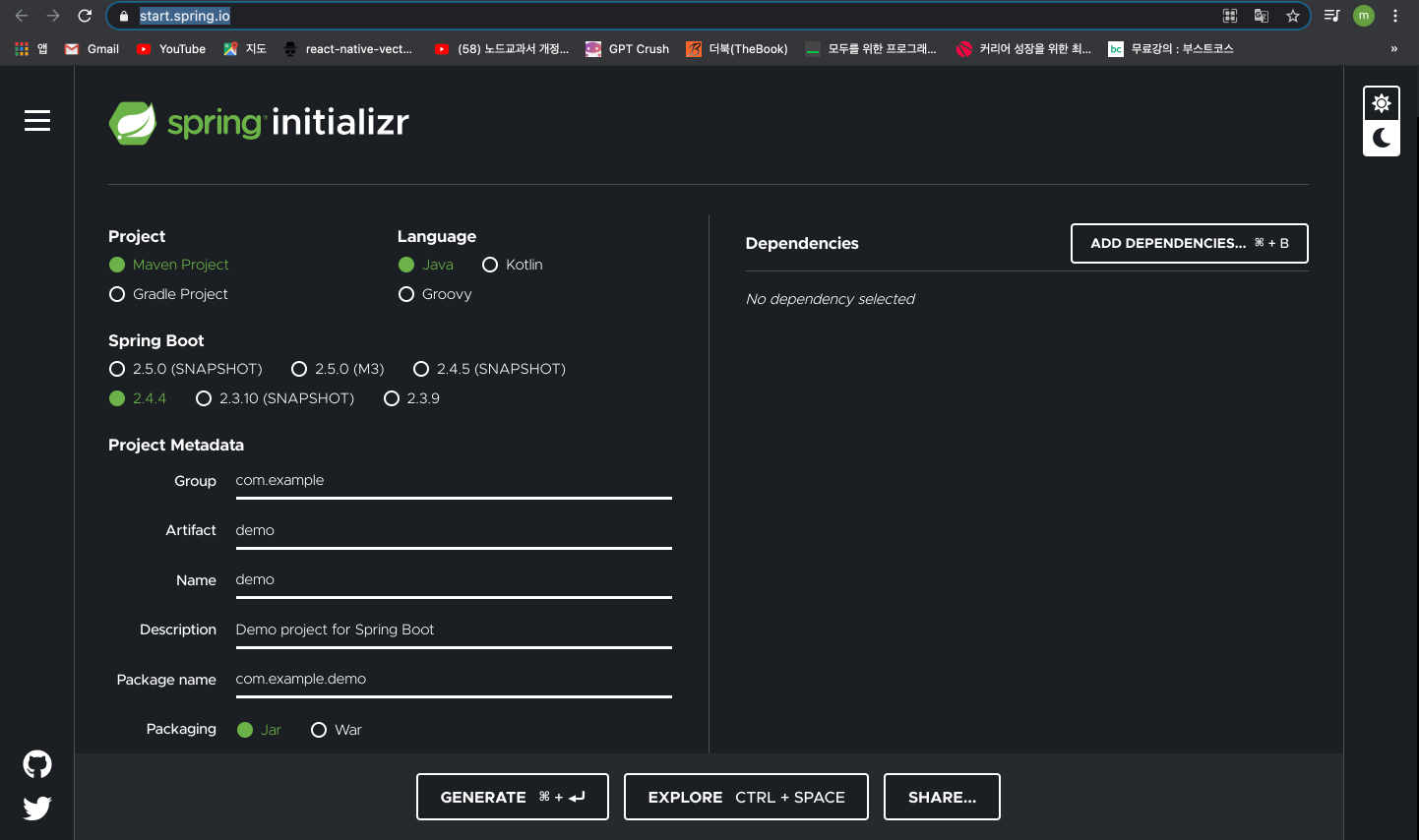Click the Name input field
The width and height of the screenshot is (1419, 840).
point(454,580)
